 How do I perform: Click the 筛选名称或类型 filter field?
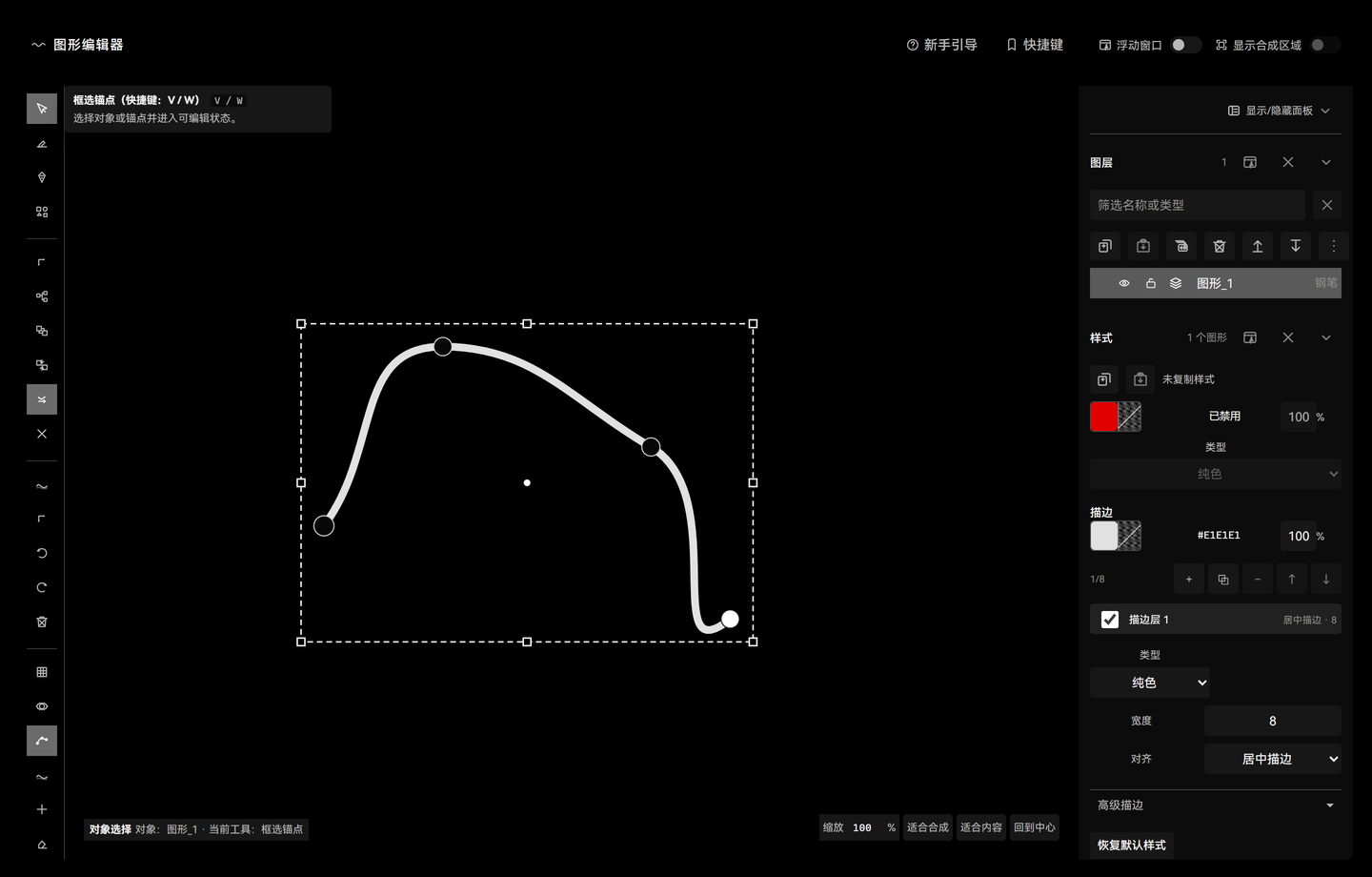tap(1198, 205)
